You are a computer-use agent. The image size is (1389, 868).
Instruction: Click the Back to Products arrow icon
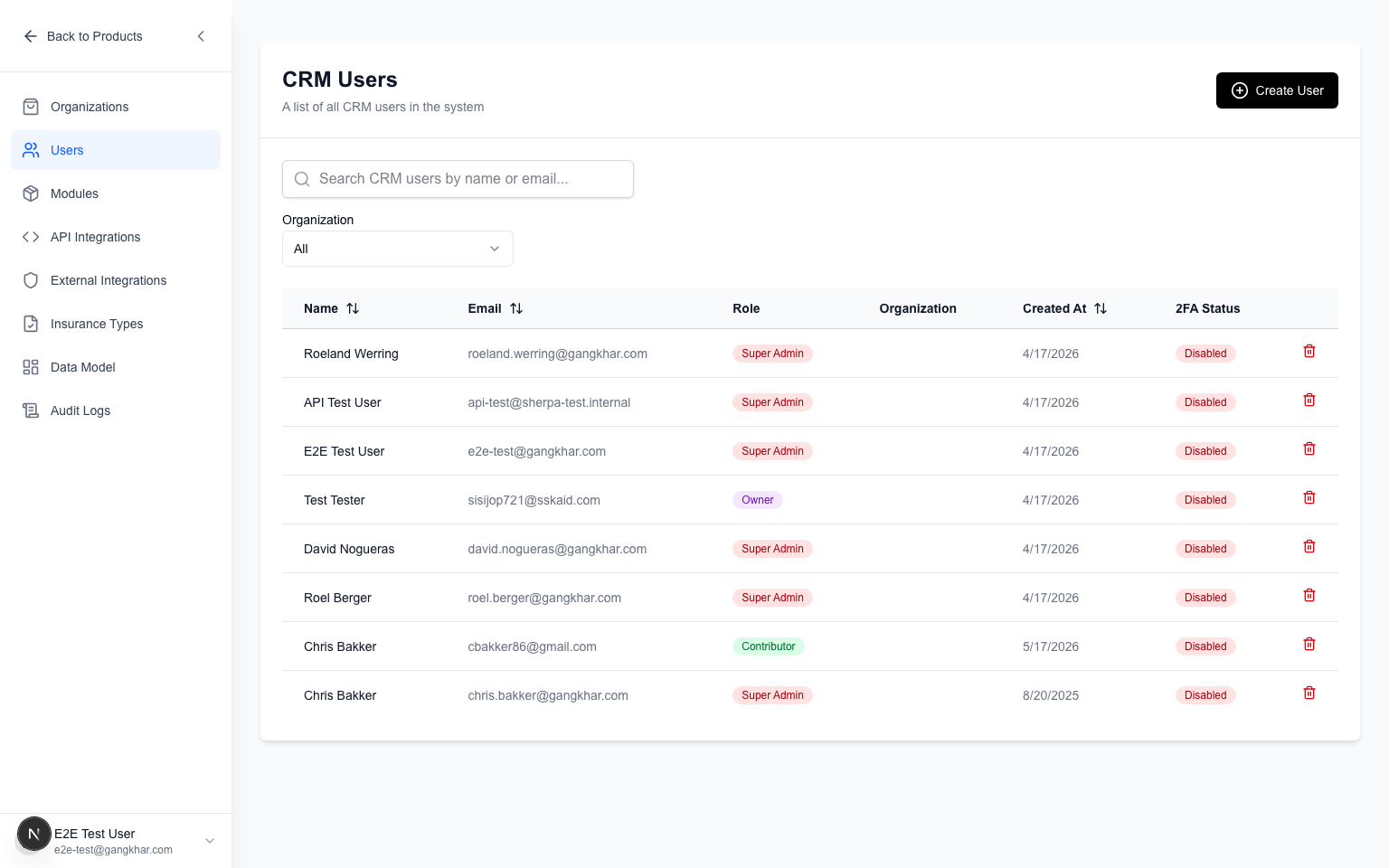(30, 36)
